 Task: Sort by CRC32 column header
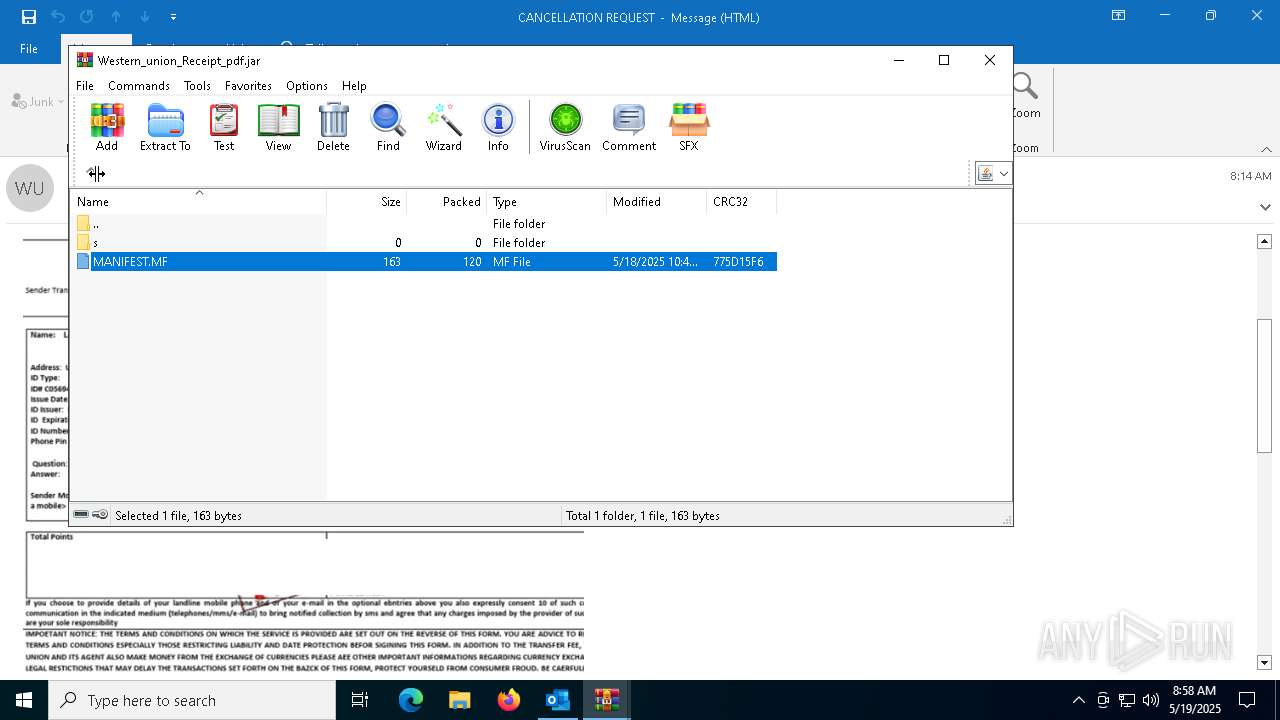pos(741,202)
